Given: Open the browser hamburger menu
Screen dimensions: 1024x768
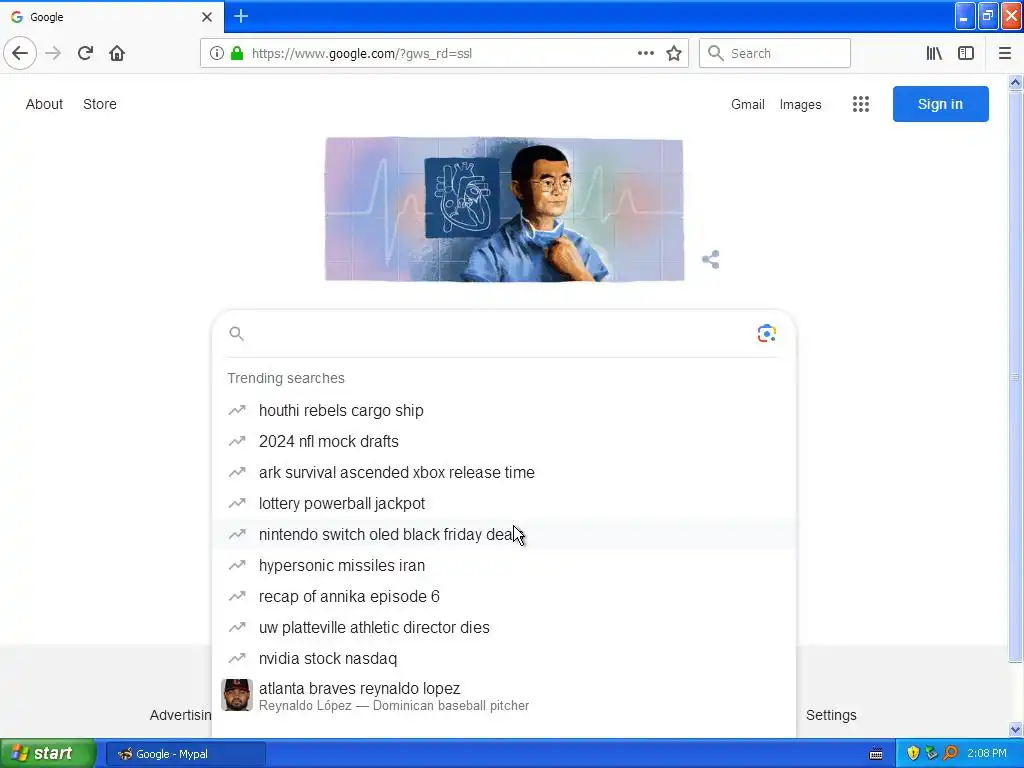Looking at the screenshot, I should [x=1005, y=53].
